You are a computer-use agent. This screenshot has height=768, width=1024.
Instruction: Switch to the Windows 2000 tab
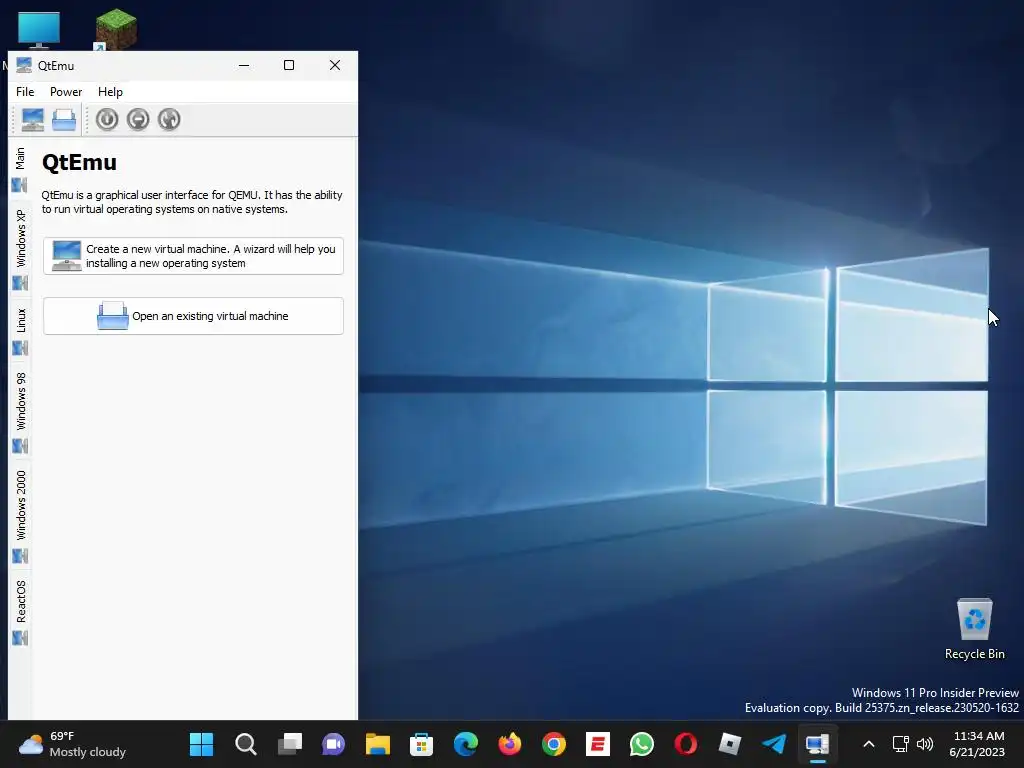click(x=20, y=516)
